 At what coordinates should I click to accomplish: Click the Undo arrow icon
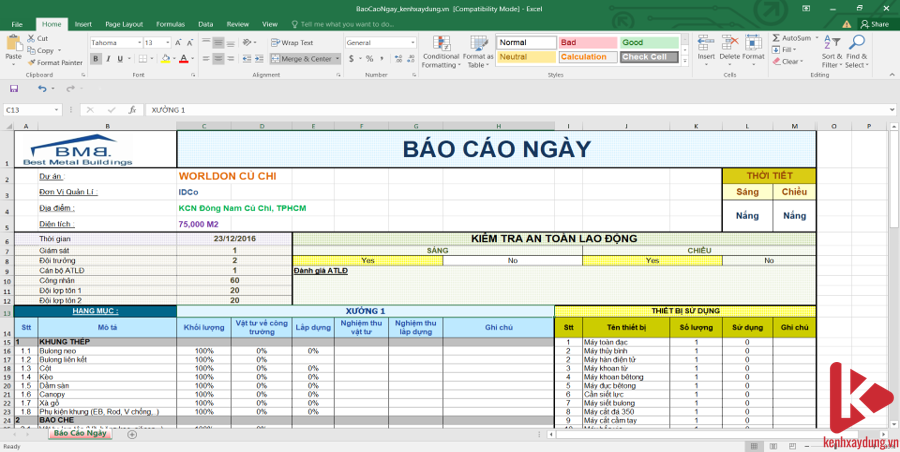[41, 88]
